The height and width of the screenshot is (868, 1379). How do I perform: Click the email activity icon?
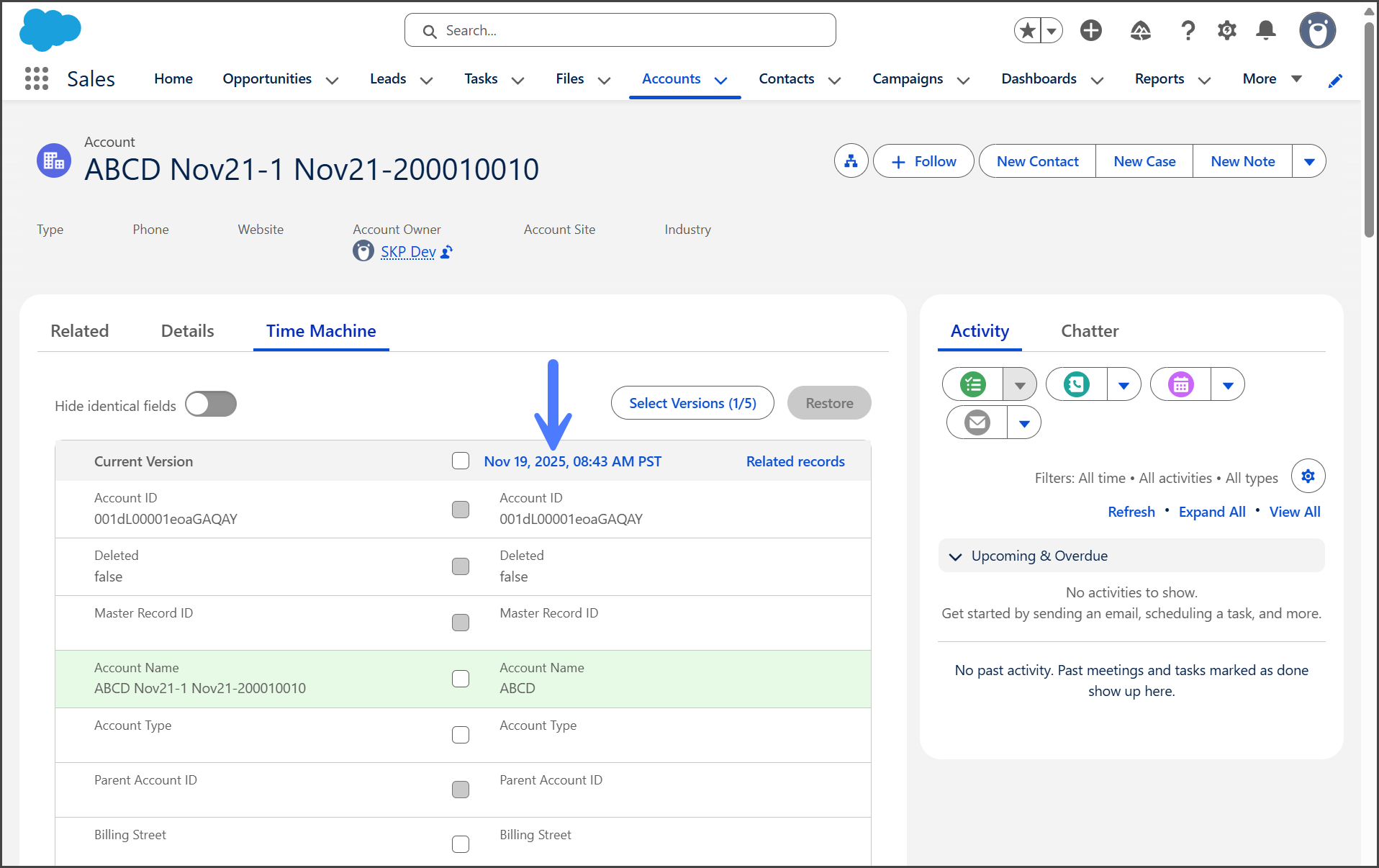coord(977,422)
